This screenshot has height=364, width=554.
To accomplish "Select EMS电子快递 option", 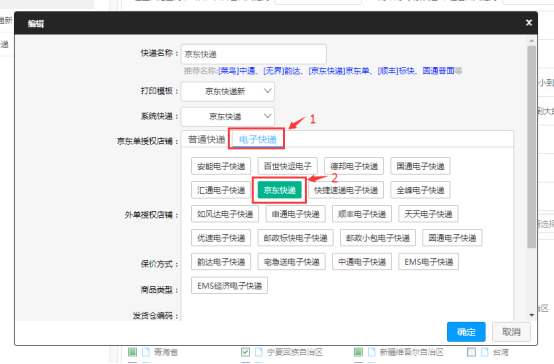I will pos(429,262).
